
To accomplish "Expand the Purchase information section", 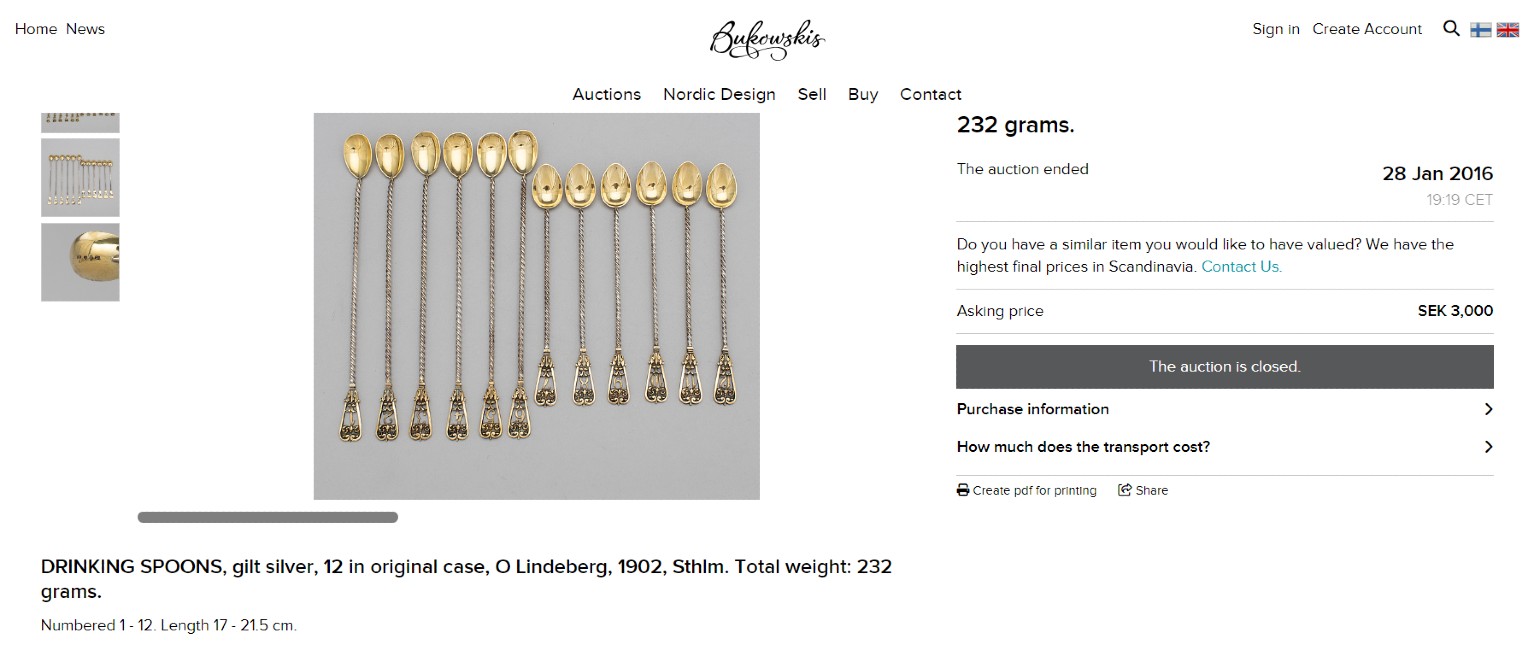I will [x=1225, y=409].
